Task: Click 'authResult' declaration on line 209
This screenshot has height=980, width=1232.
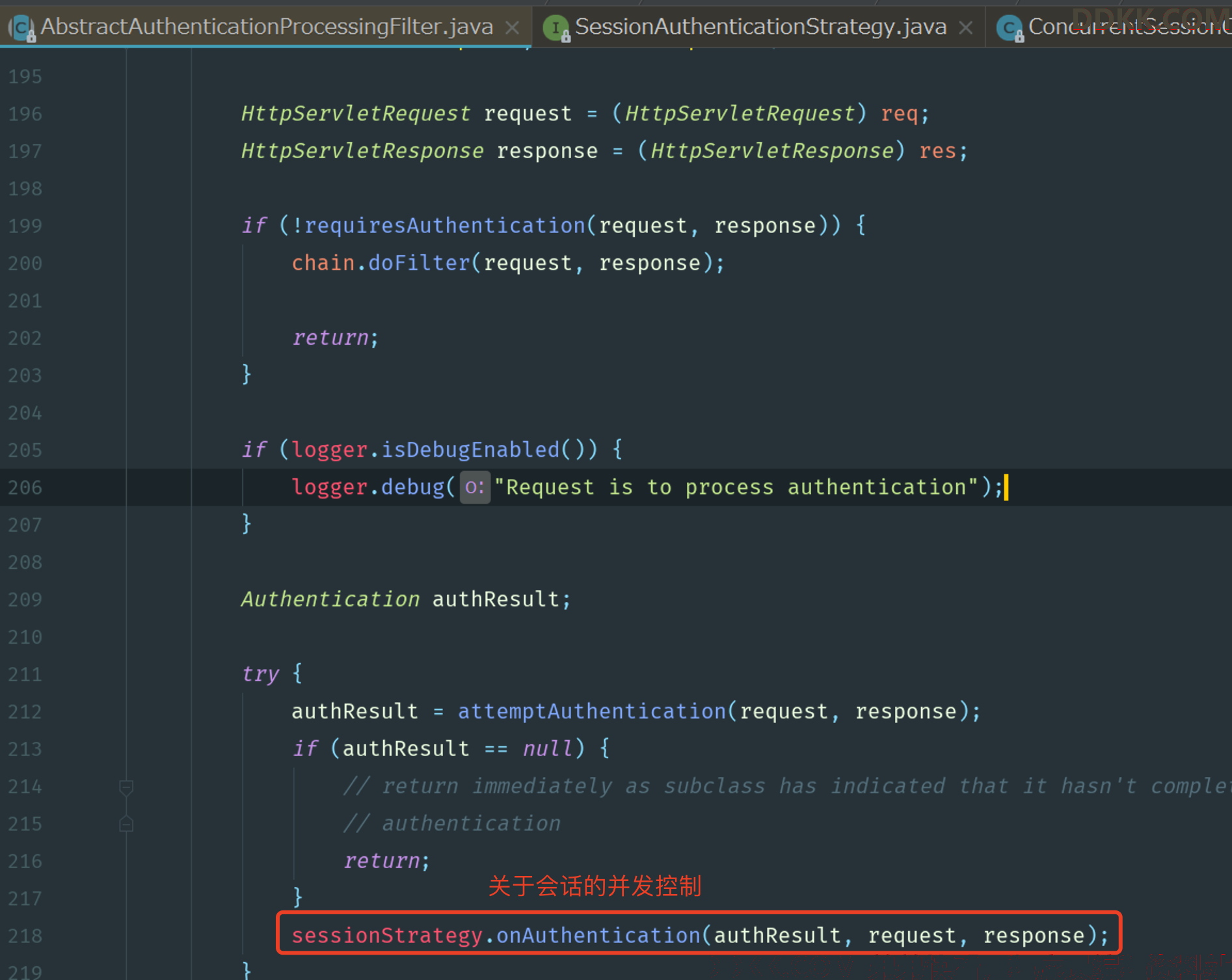Action: [496, 599]
